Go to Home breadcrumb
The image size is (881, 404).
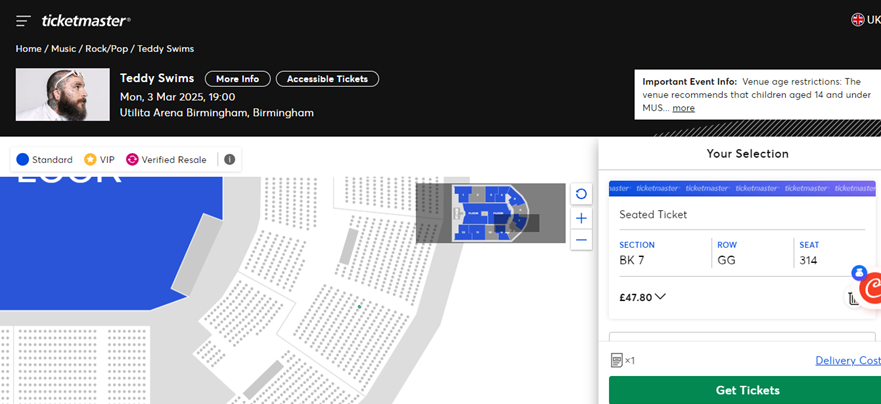click(x=28, y=49)
